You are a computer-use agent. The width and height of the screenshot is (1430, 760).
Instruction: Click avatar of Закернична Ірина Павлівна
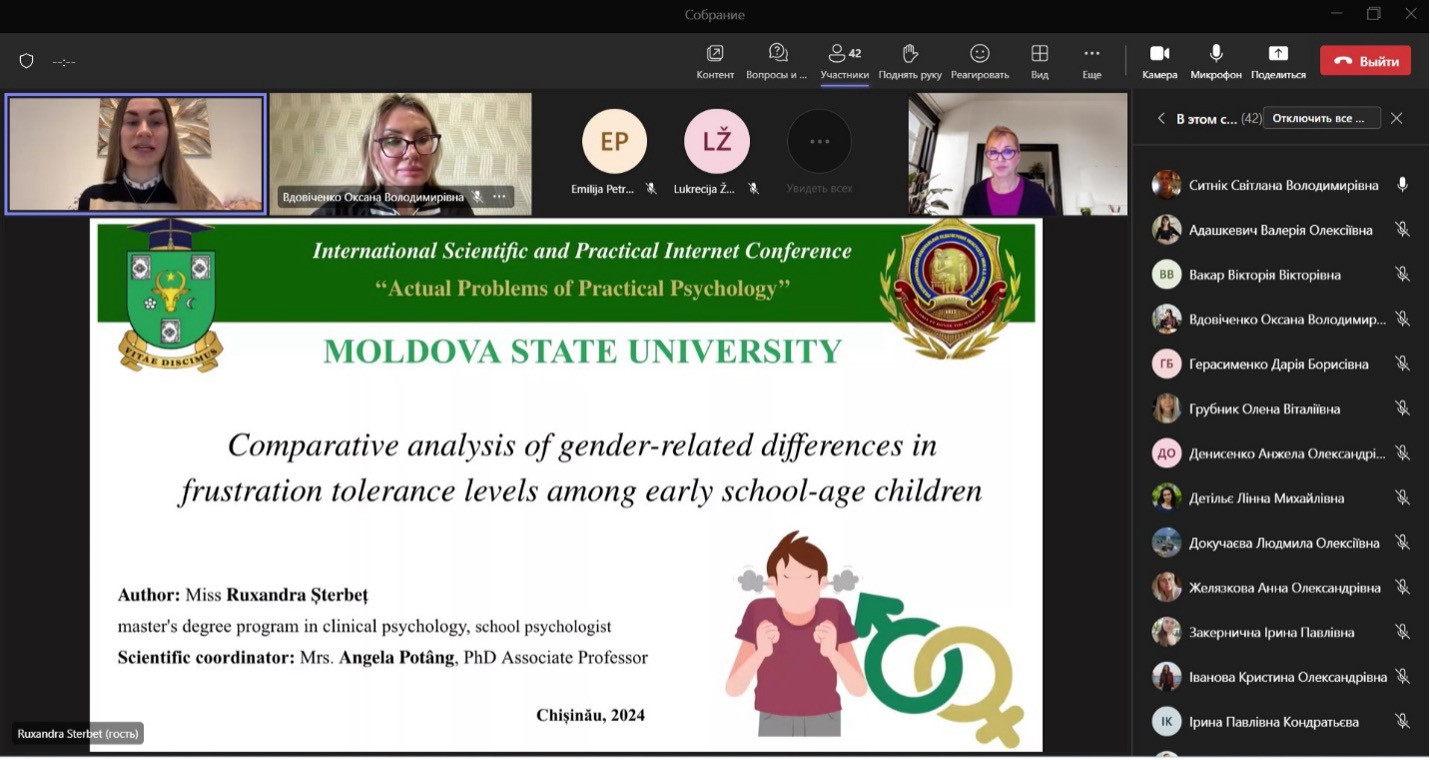coord(1166,632)
